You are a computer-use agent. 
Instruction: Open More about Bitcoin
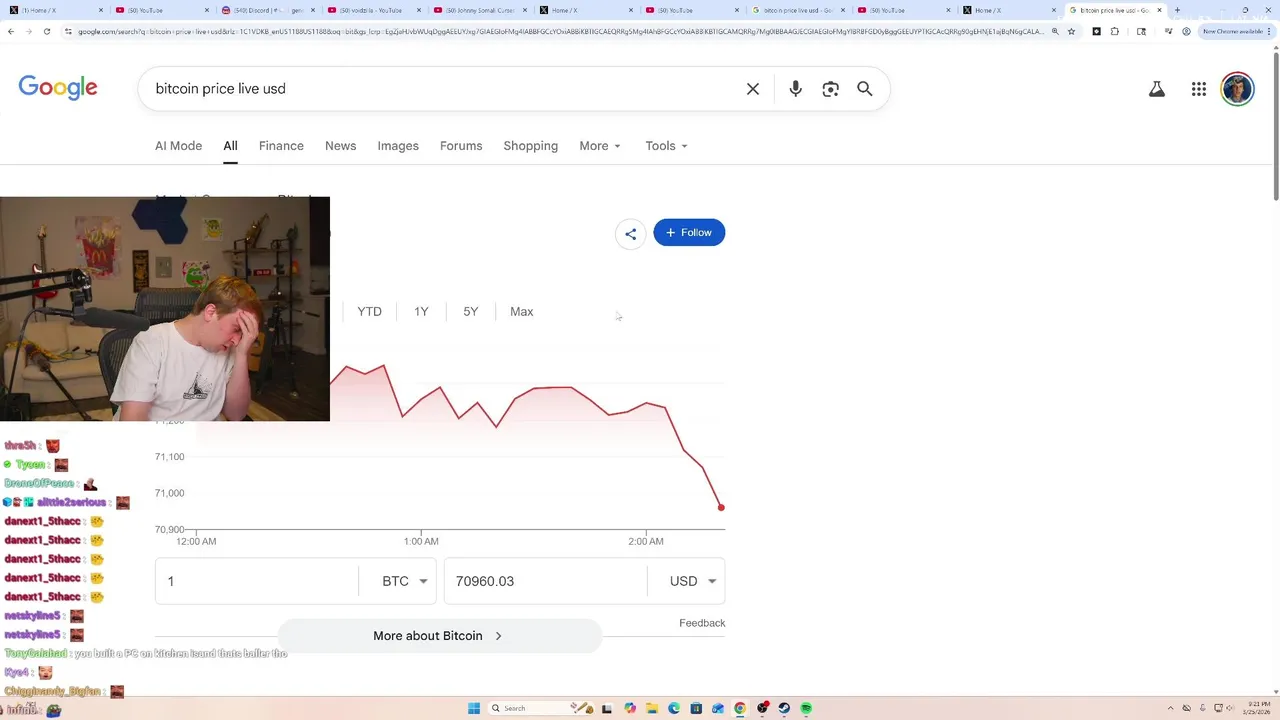(439, 636)
